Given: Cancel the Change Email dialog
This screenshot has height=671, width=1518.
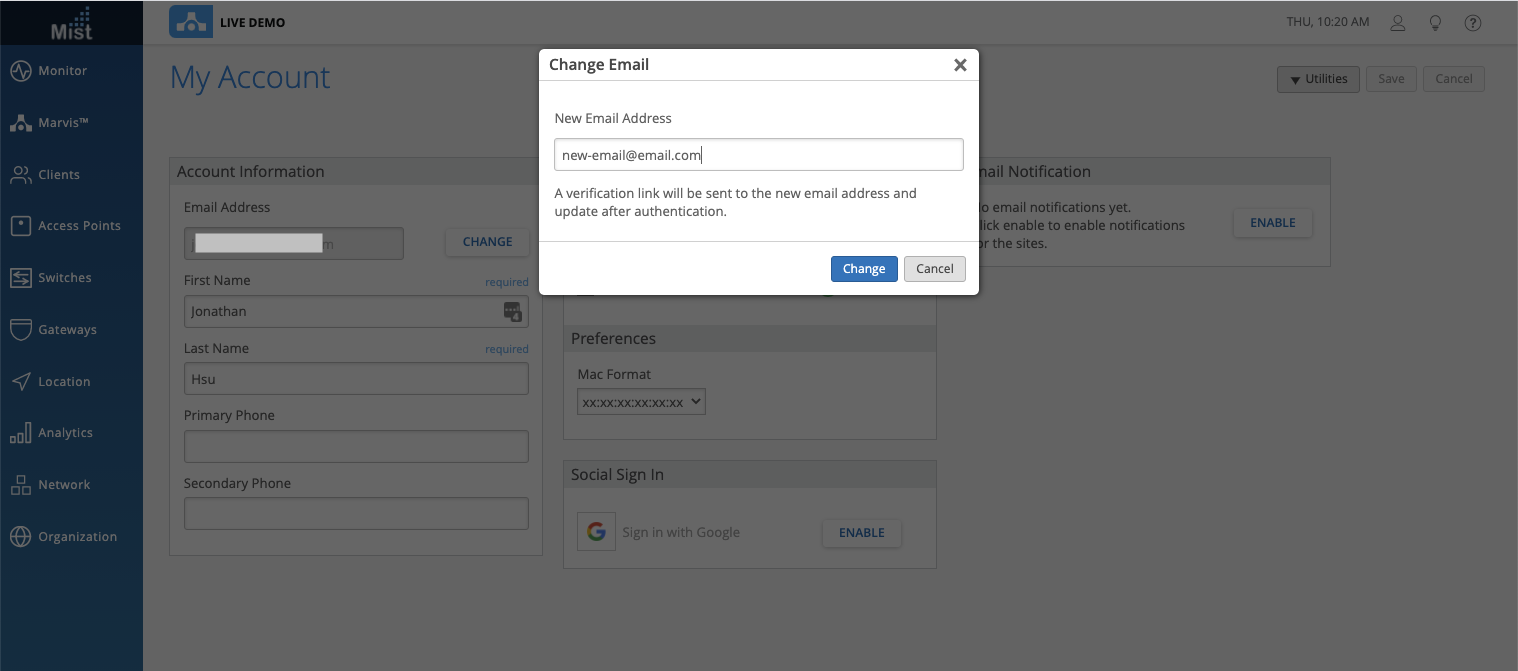Looking at the screenshot, I should tap(934, 269).
